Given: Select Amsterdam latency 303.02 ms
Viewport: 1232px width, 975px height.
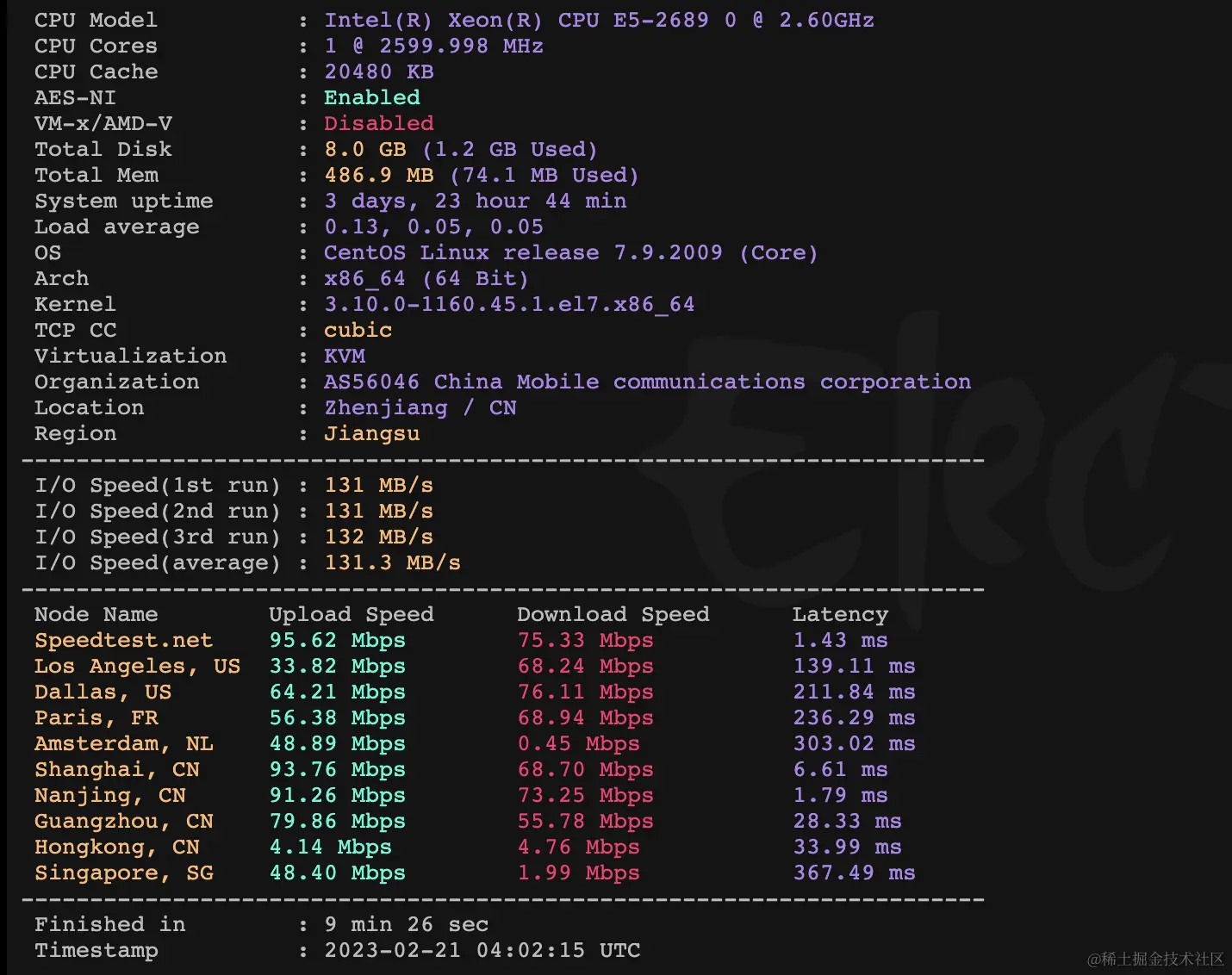Looking at the screenshot, I should point(854,743).
